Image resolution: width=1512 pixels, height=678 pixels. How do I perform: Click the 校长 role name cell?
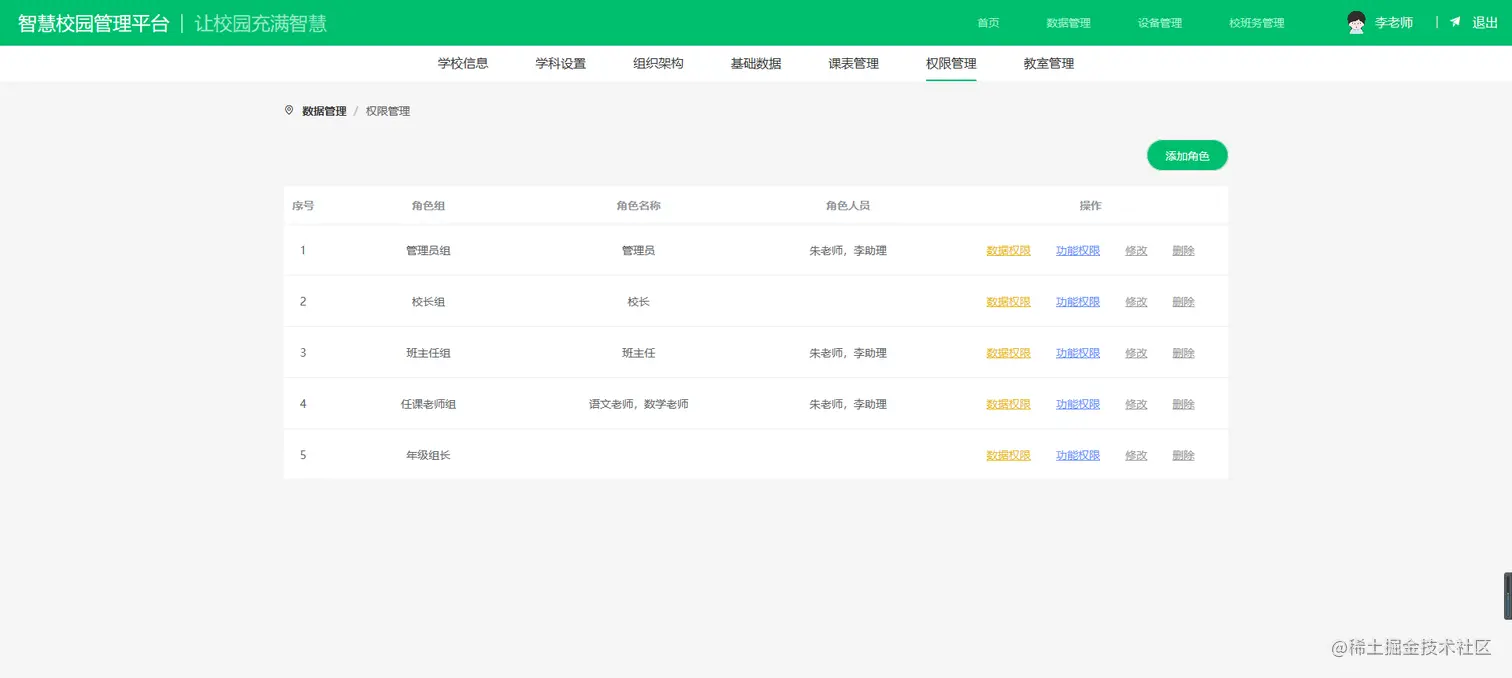tap(638, 302)
